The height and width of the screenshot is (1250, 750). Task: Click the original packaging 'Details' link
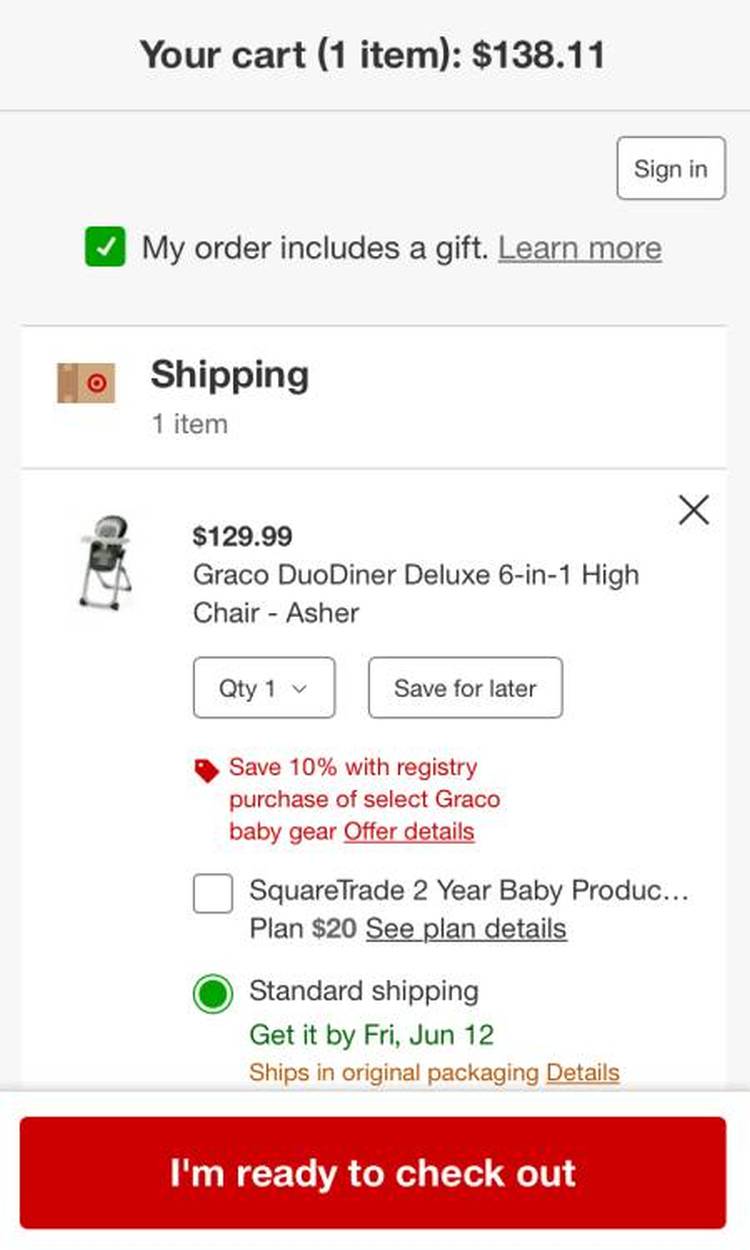582,1073
